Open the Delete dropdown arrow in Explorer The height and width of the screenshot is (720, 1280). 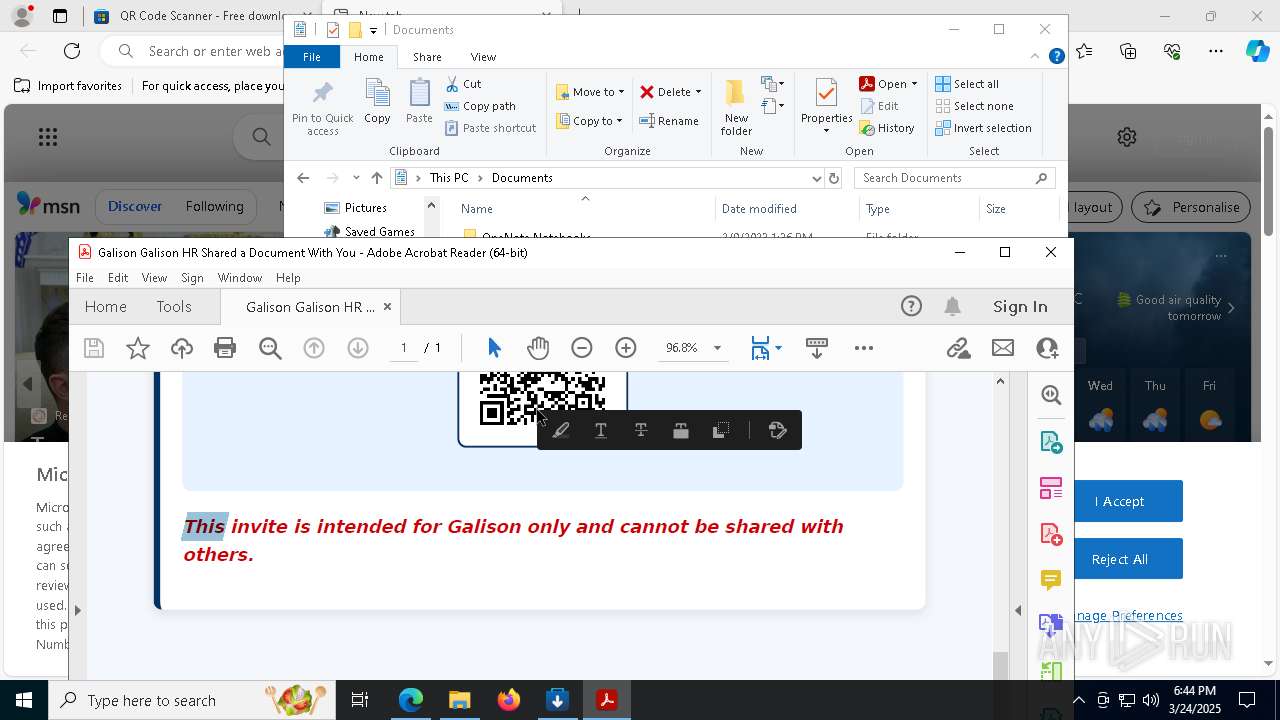(x=698, y=92)
